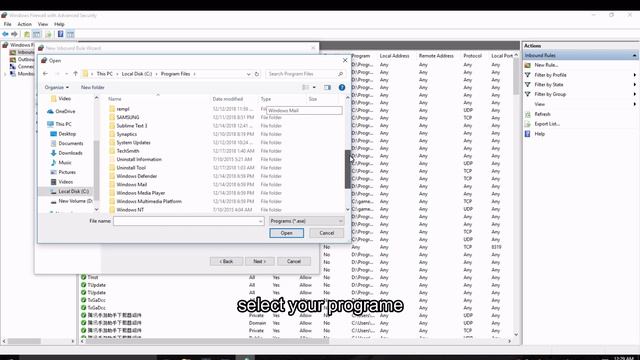The height and width of the screenshot is (360, 640).
Task: Click the New folder button
Action: (93, 87)
